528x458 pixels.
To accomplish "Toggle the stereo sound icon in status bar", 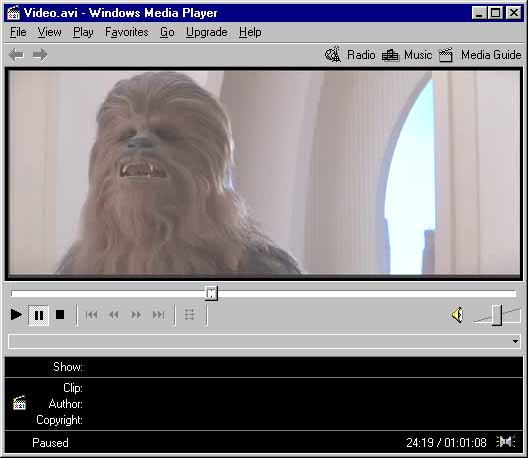I will coord(506,441).
